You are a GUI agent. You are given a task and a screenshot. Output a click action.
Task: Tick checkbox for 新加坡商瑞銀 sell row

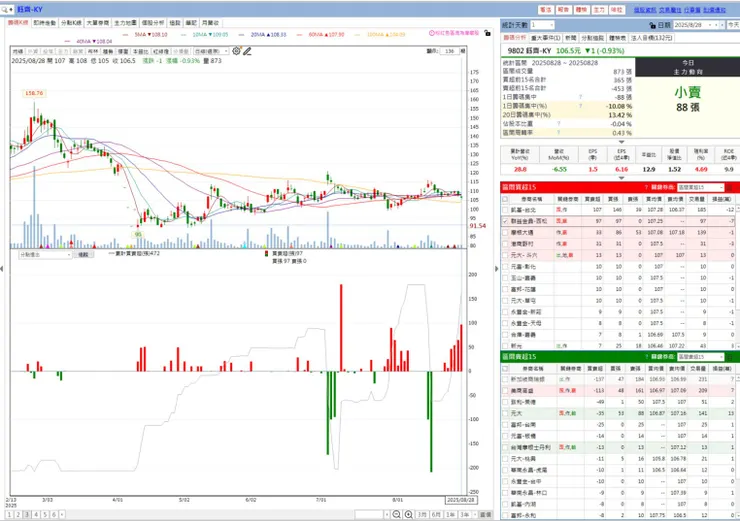pyautogui.click(x=505, y=379)
